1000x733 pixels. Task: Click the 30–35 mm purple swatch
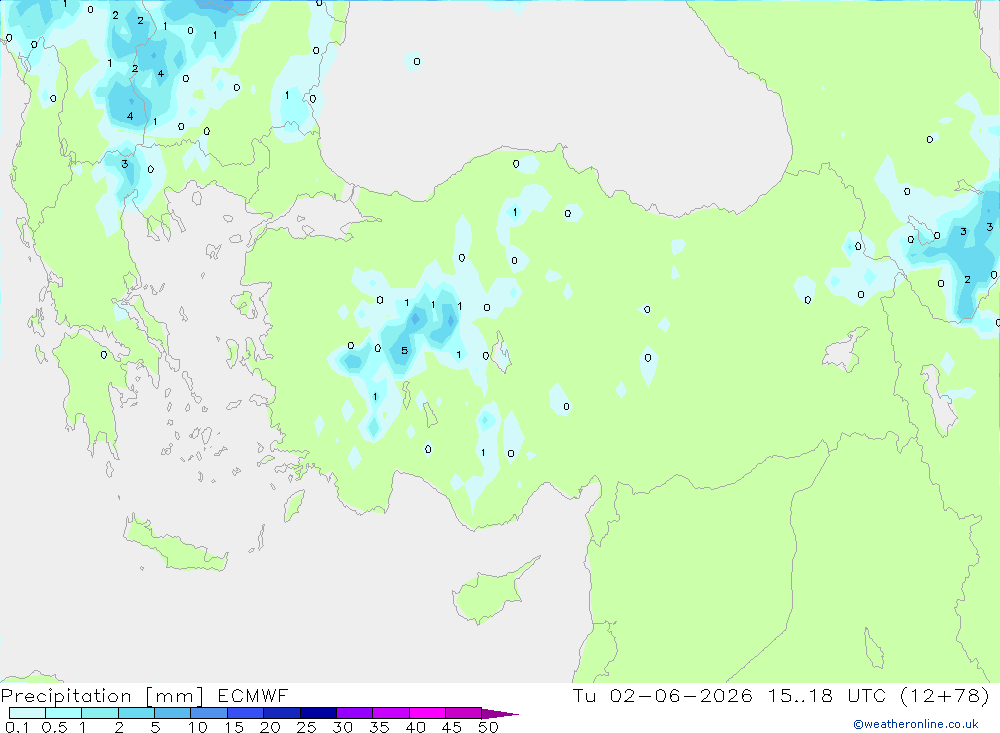point(355,713)
